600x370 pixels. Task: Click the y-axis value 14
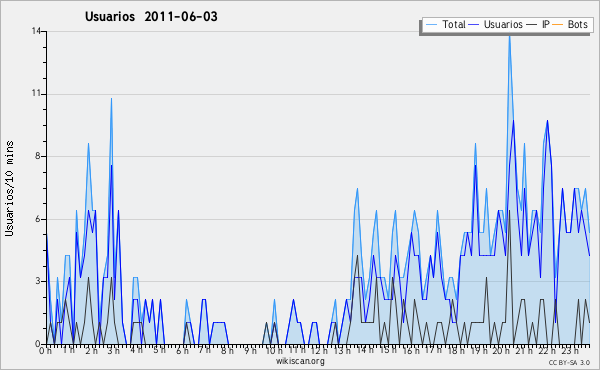(x=36, y=31)
